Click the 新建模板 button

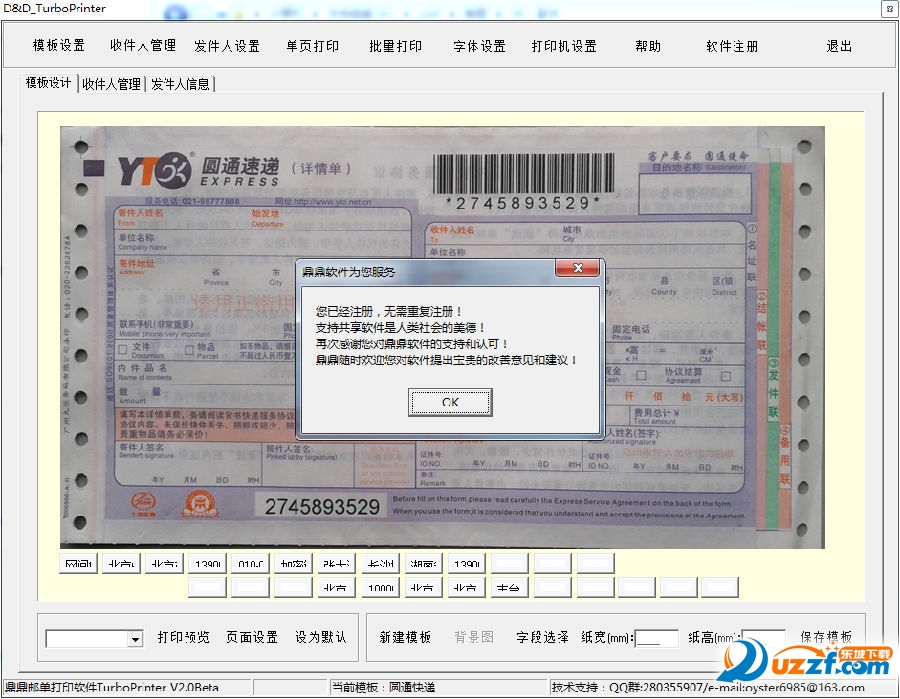point(405,637)
